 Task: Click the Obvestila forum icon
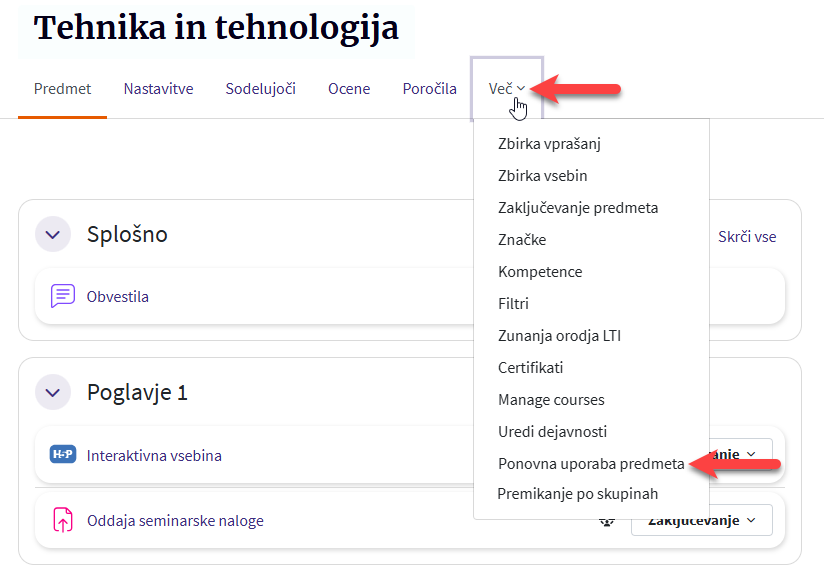click(63, 296)
